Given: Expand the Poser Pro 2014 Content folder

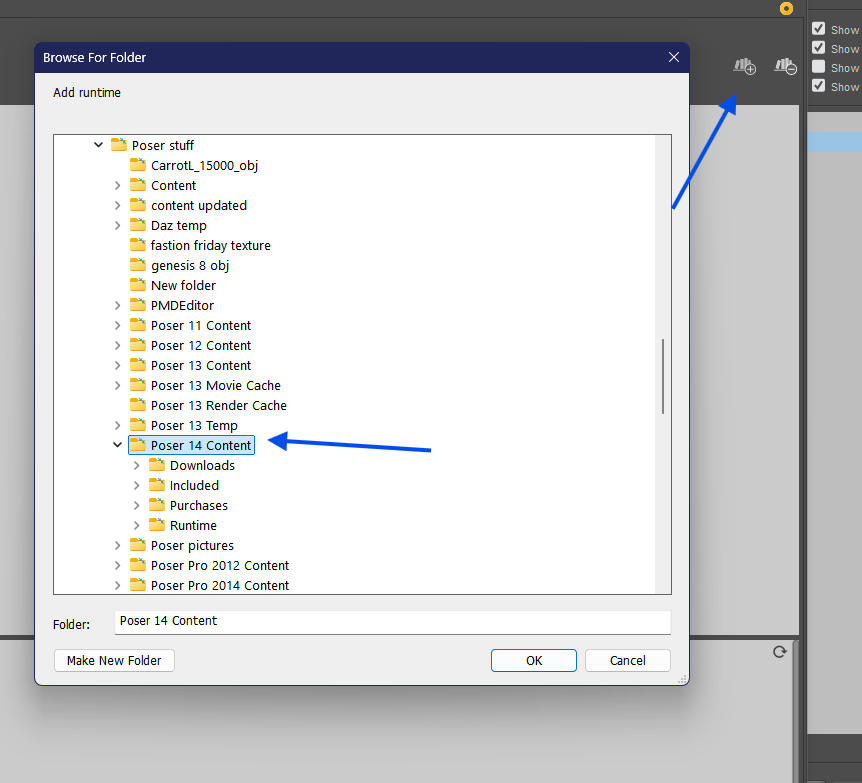Looking at the screenshot, I should [117, 586].
